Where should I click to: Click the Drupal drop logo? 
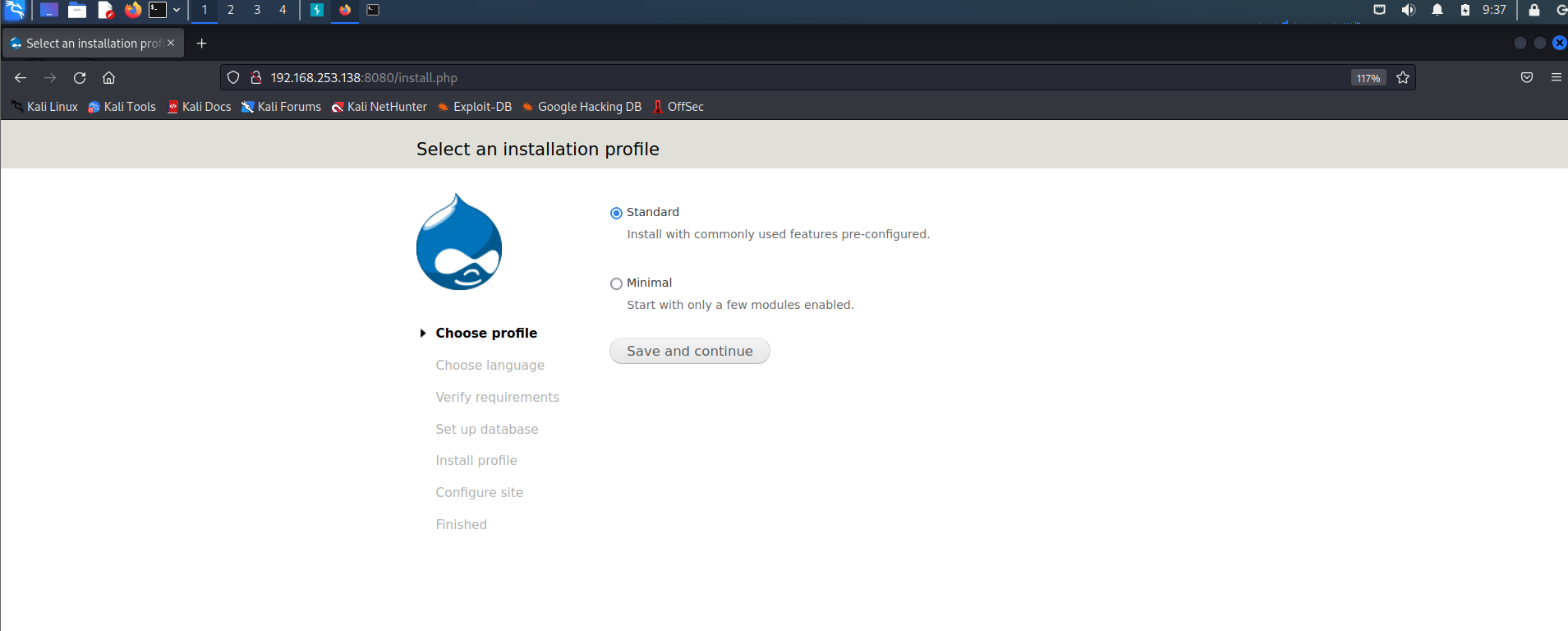(459, 242)
